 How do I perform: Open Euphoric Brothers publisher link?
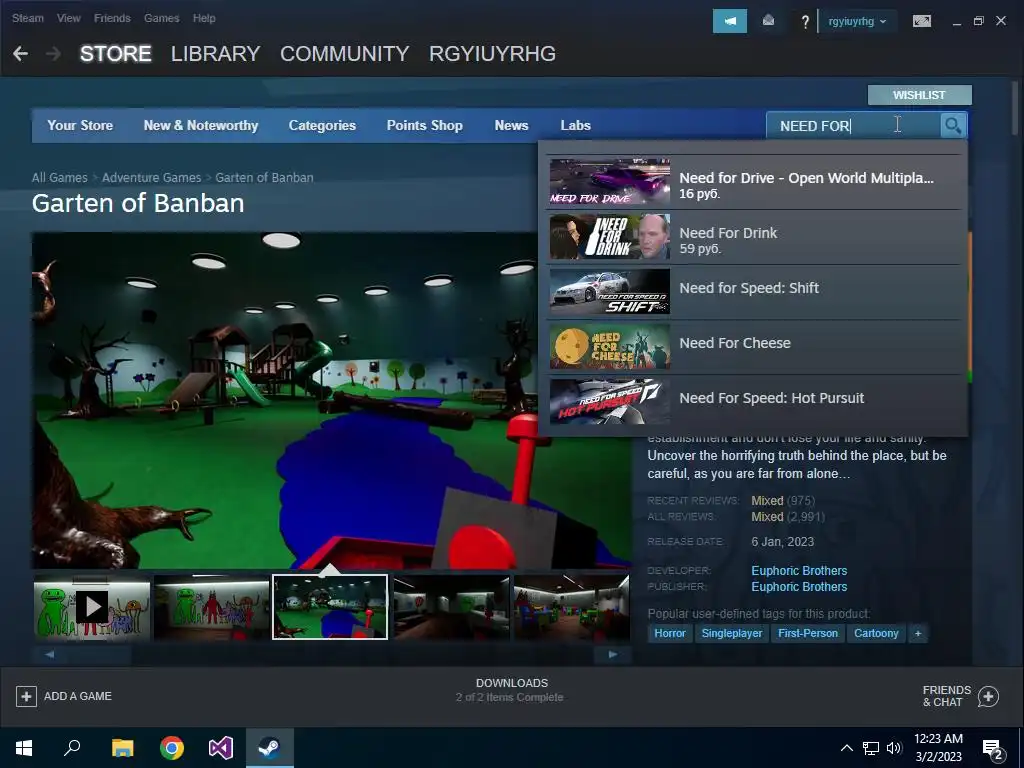[799, 586]
